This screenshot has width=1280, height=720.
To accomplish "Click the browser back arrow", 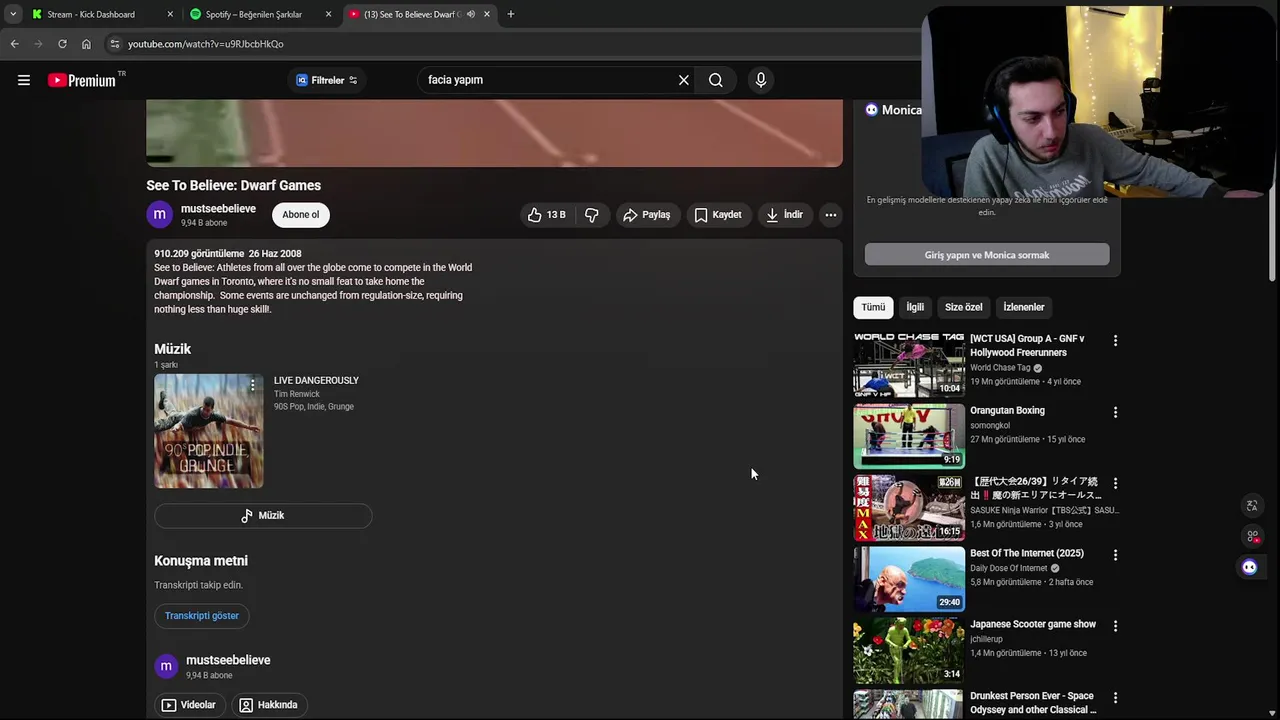I will point(14,44).
